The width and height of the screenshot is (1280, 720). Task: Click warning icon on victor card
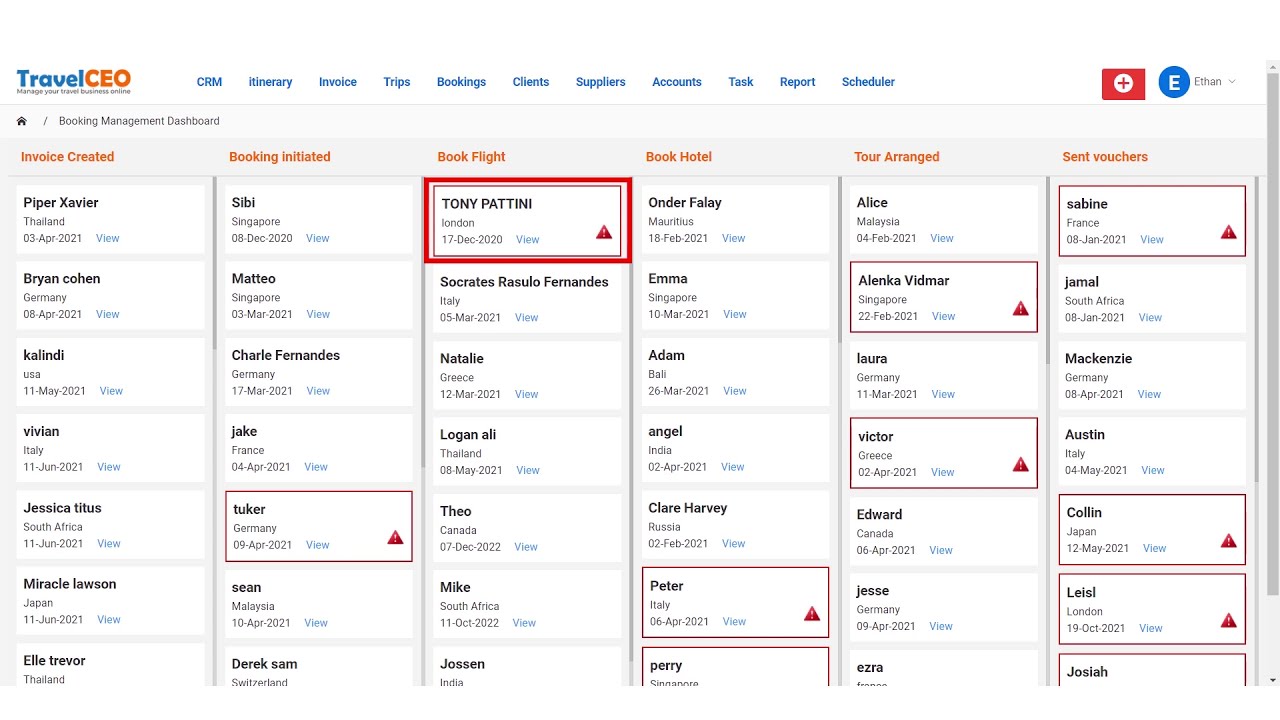1020,464
